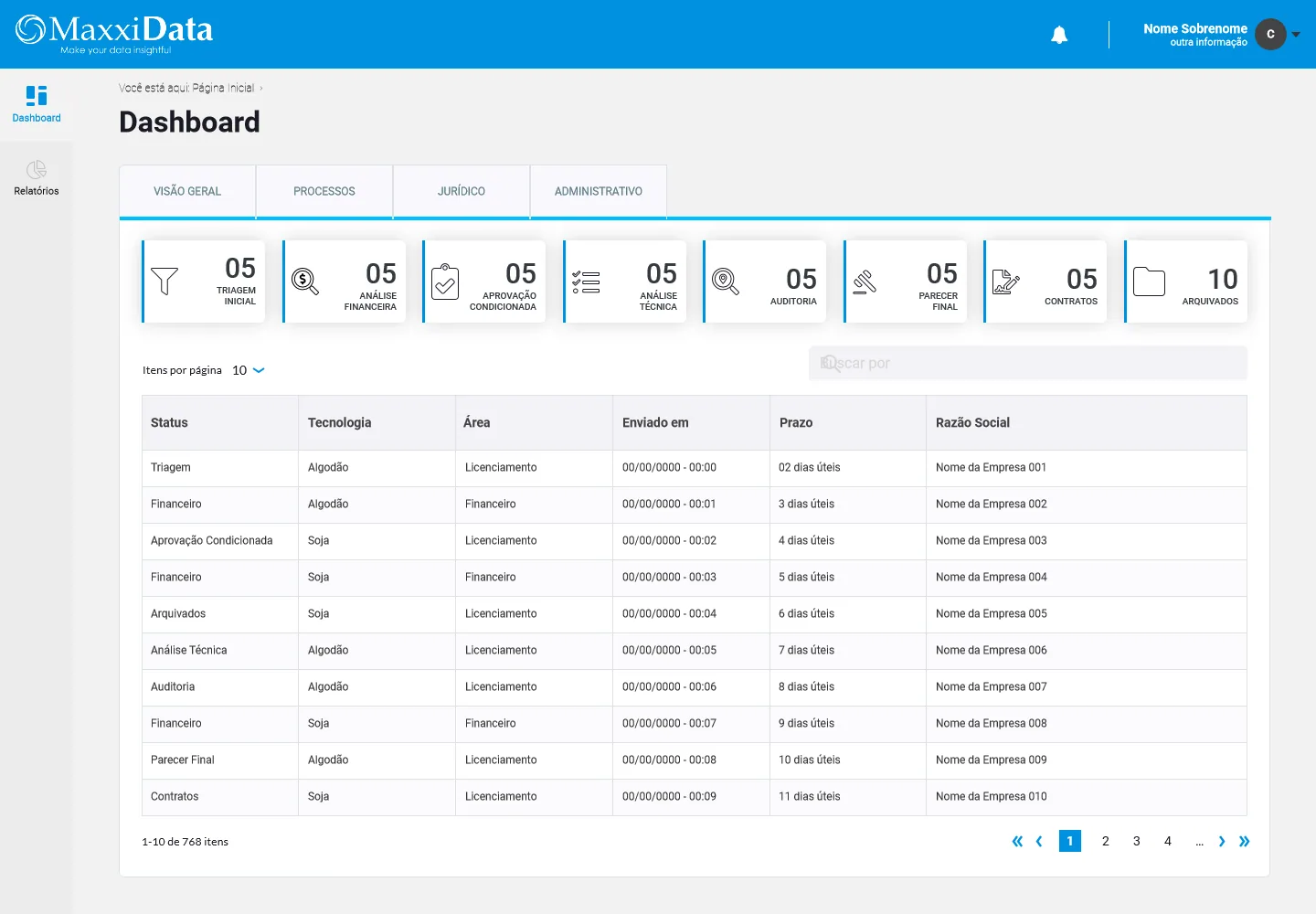Click the Auditoria search-pin icon
Image resolution: width=1316 pixels, height=914 pixels.
726,282
